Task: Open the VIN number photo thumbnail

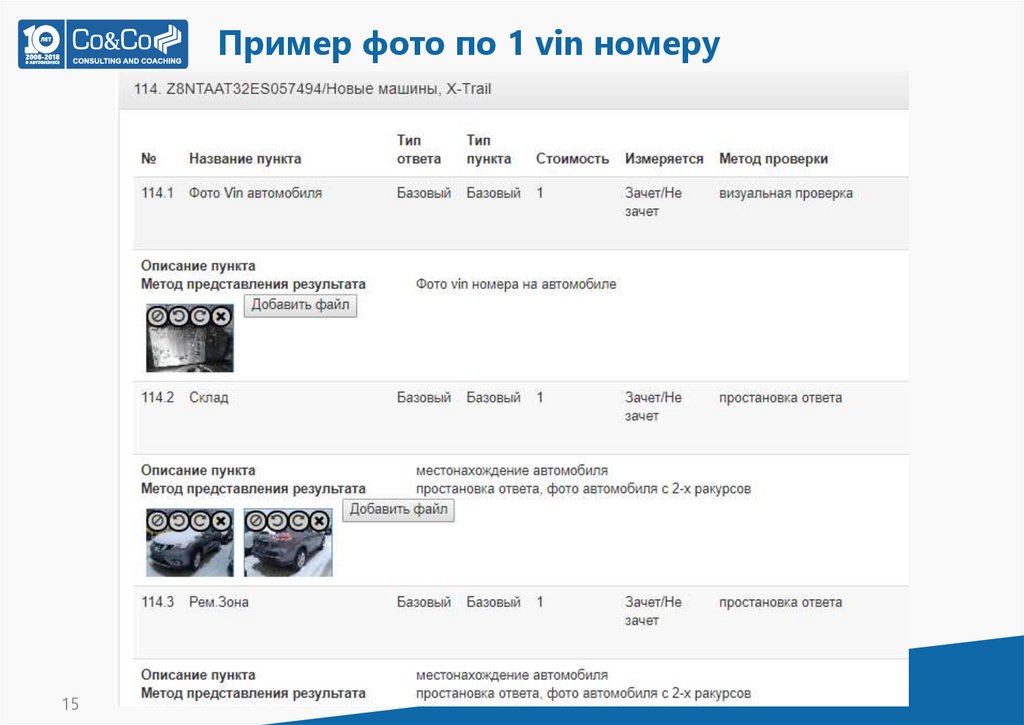Action: [190, 349]
